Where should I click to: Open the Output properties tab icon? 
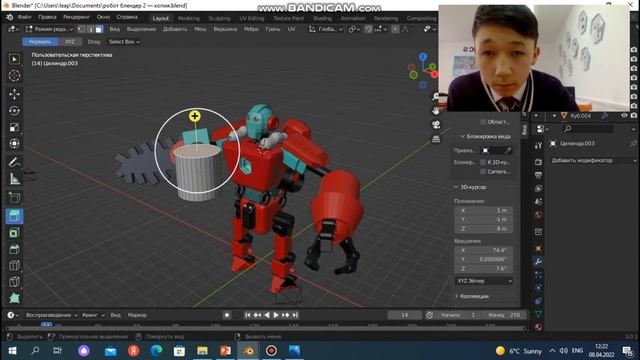tap(538, 175)
